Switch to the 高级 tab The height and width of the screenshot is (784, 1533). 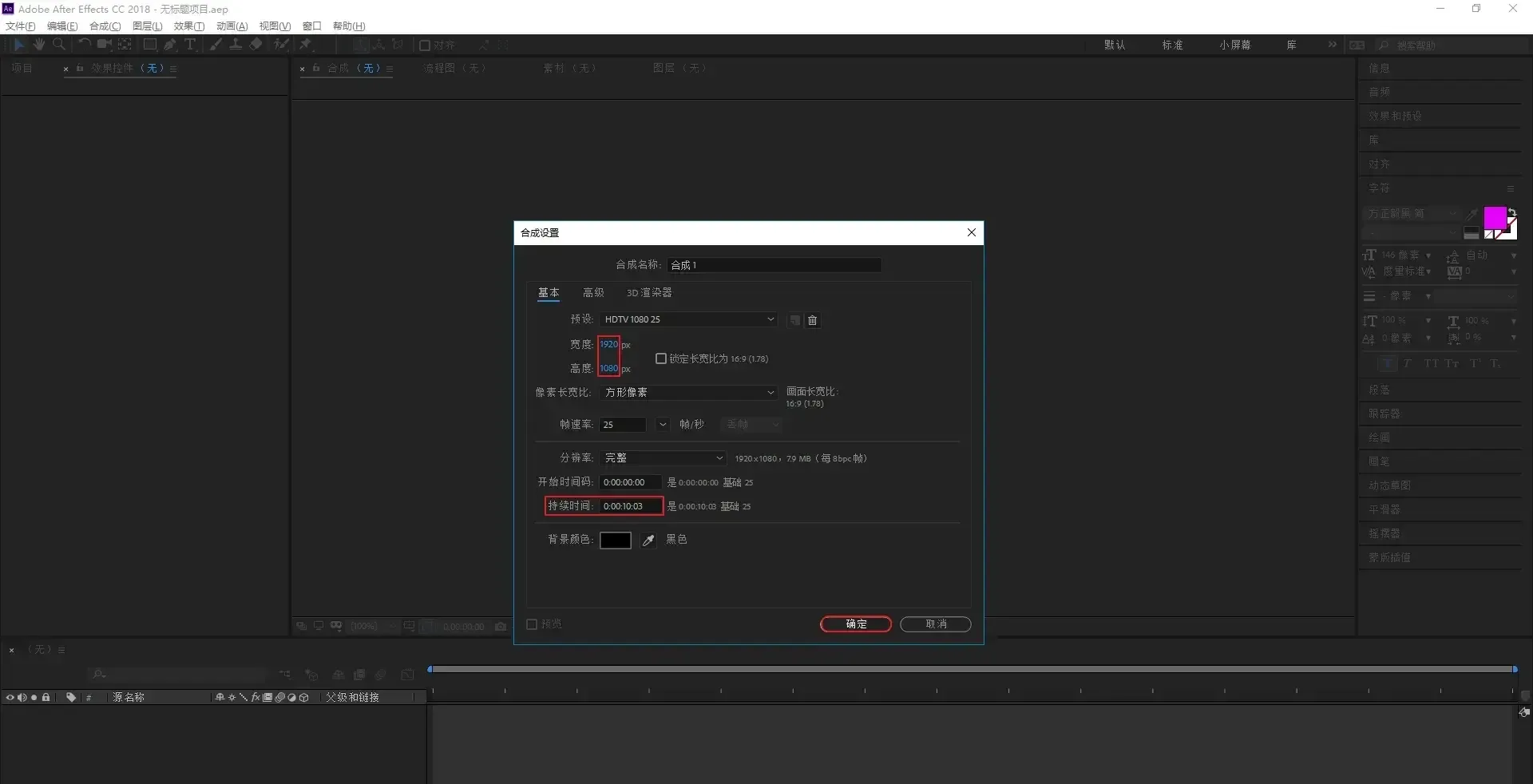pos(593,293)
